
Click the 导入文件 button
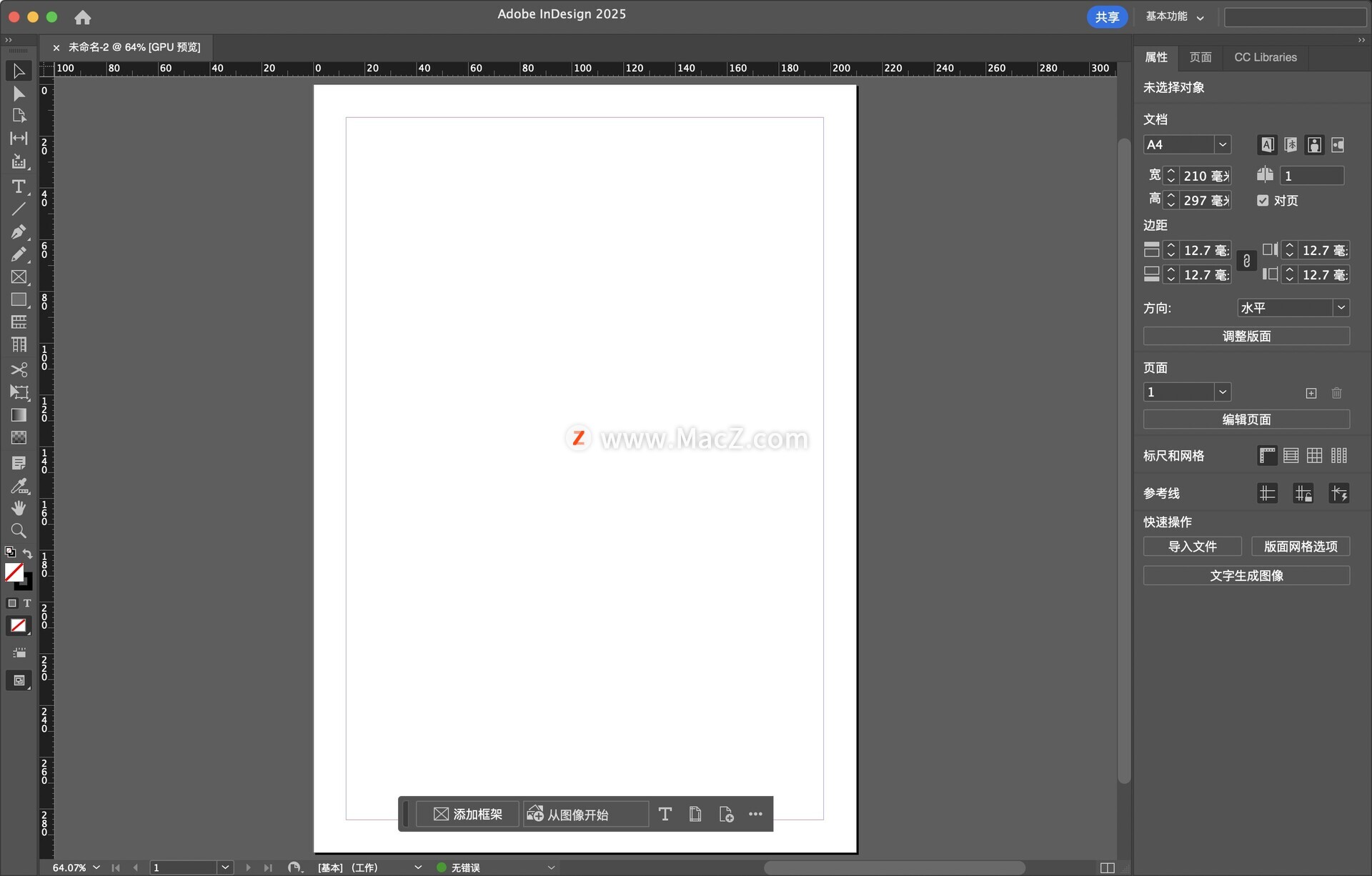(x=1193, y=547)
